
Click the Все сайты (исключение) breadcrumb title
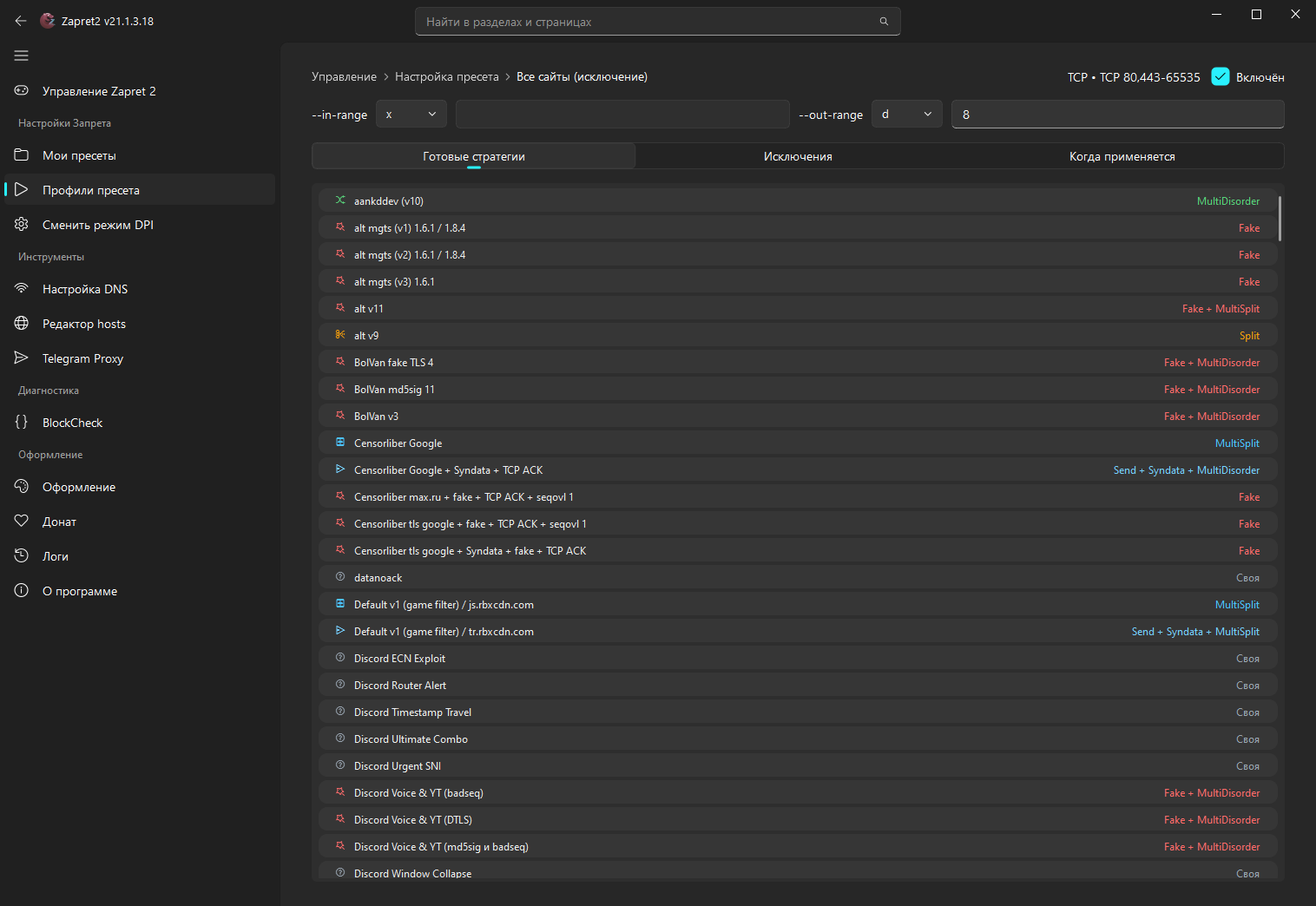tap(582, 76)
